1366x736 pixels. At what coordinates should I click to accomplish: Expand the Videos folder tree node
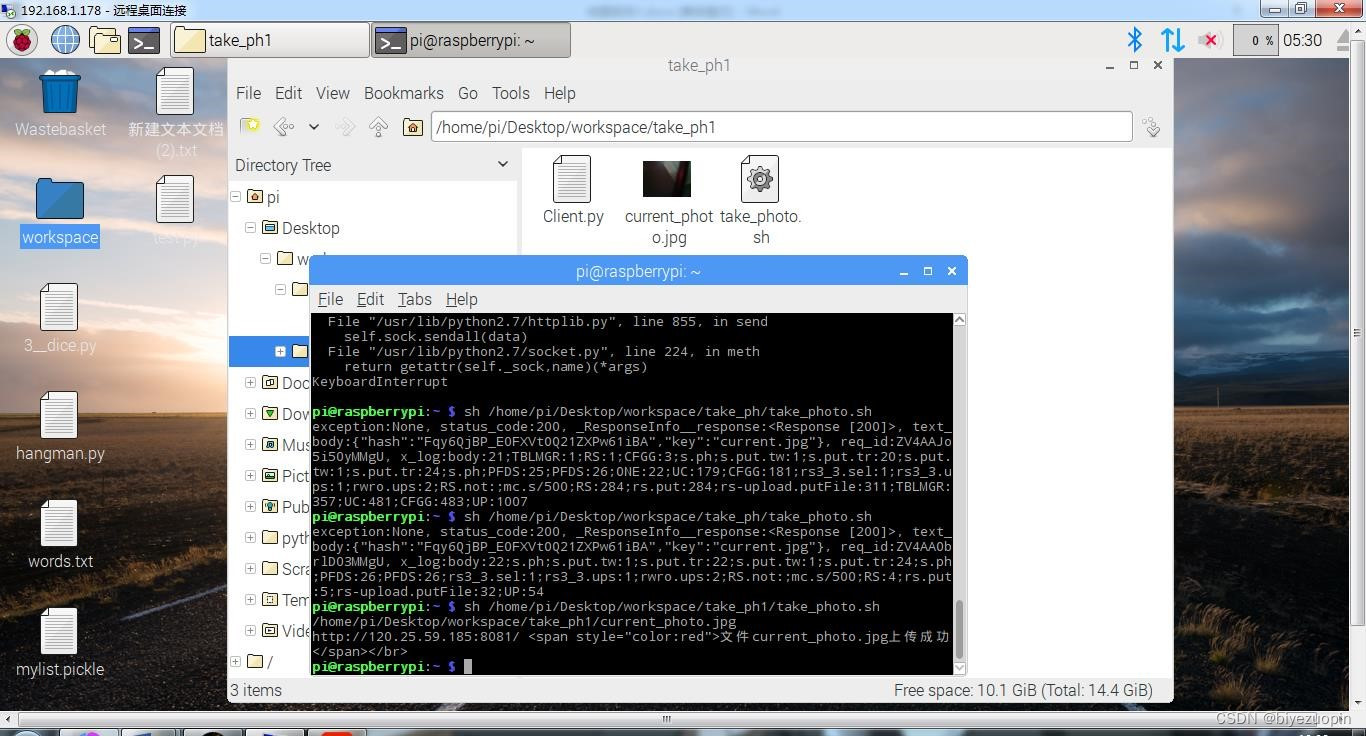(251, 630)
